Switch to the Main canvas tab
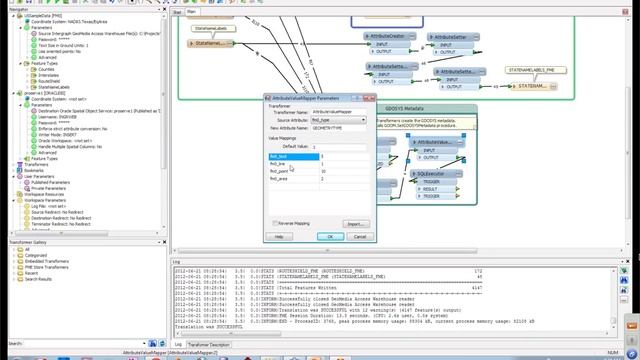The image size is (640, 360). (x=191, y=12)
